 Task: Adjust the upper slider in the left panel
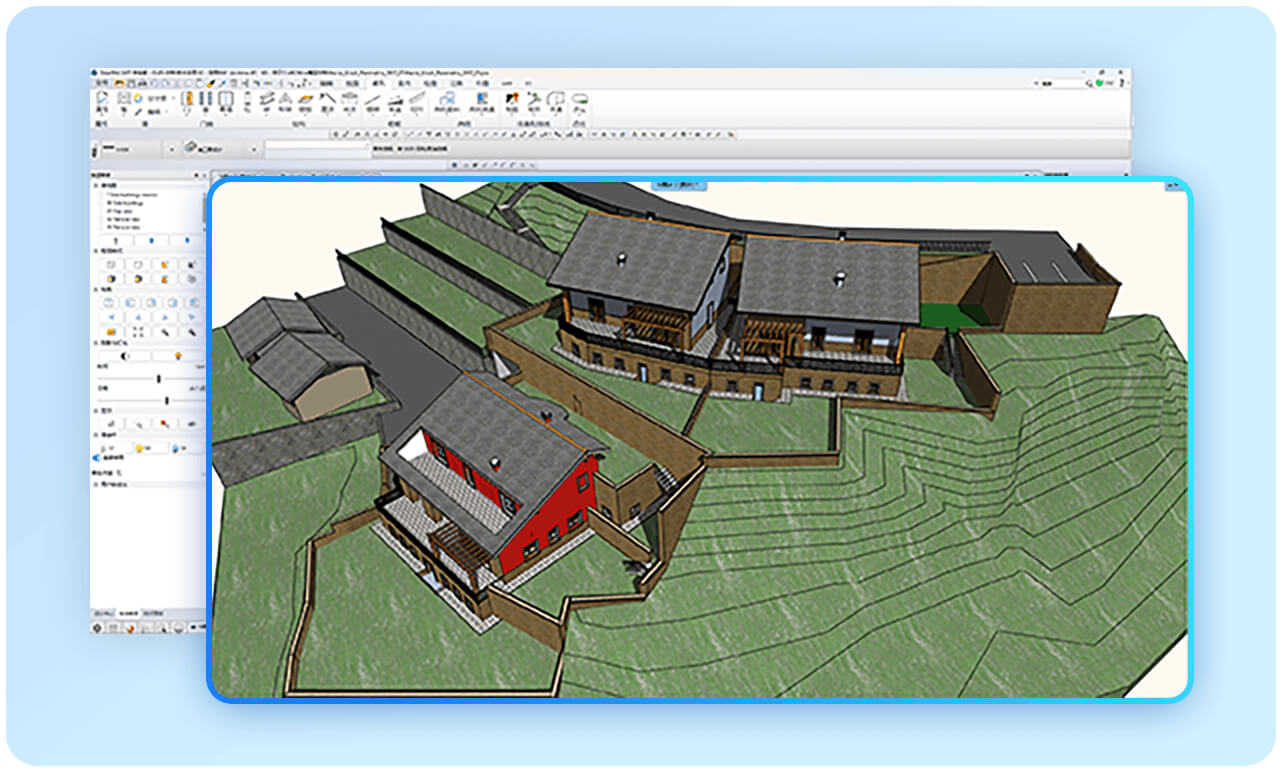tap(159, 379)
